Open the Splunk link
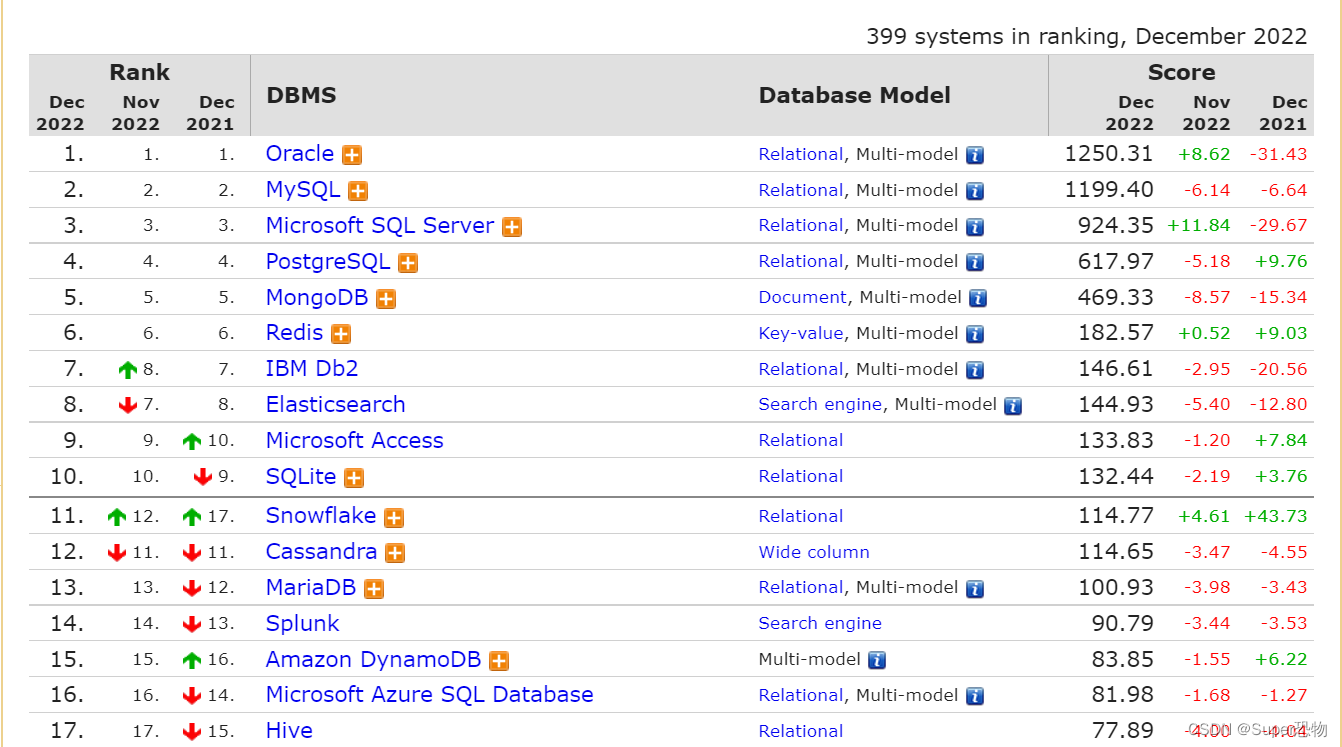The height and width of the screenshot is (747, 1342). 303,624
